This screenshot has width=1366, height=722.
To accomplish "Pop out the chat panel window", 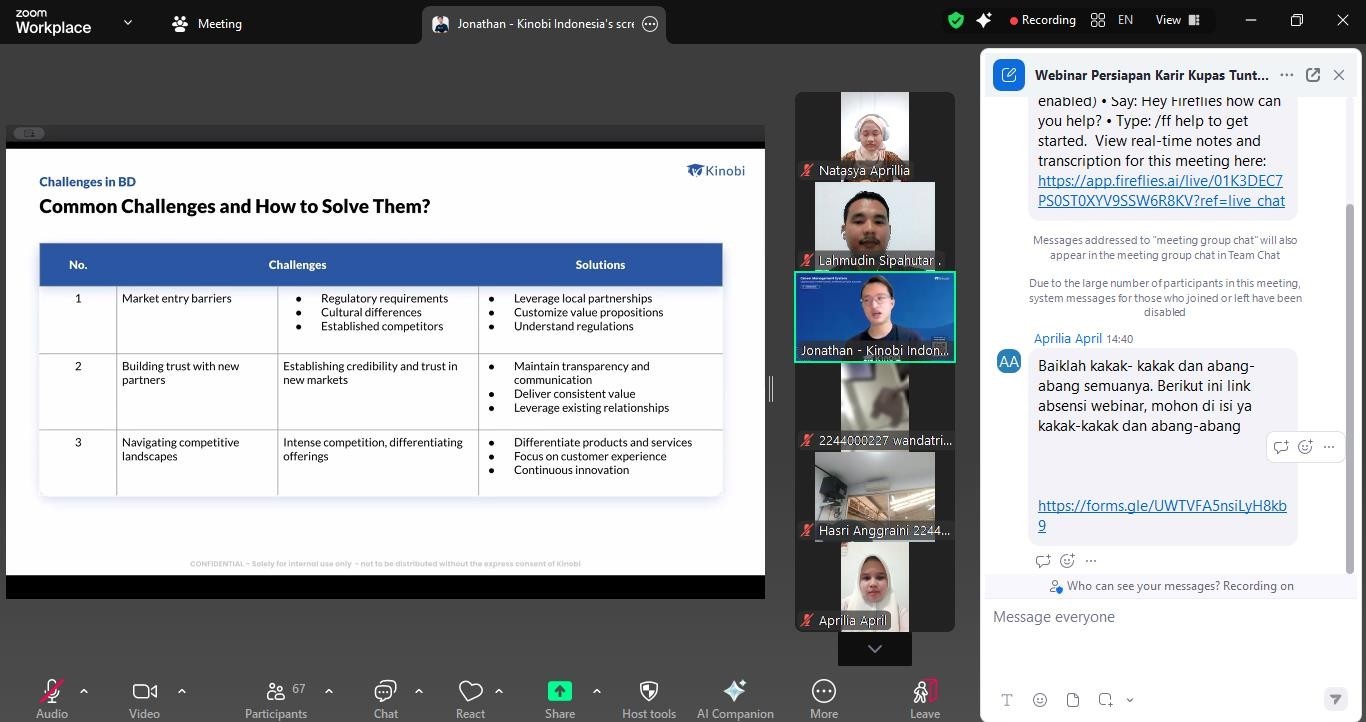I will [x=1313, y=75].
